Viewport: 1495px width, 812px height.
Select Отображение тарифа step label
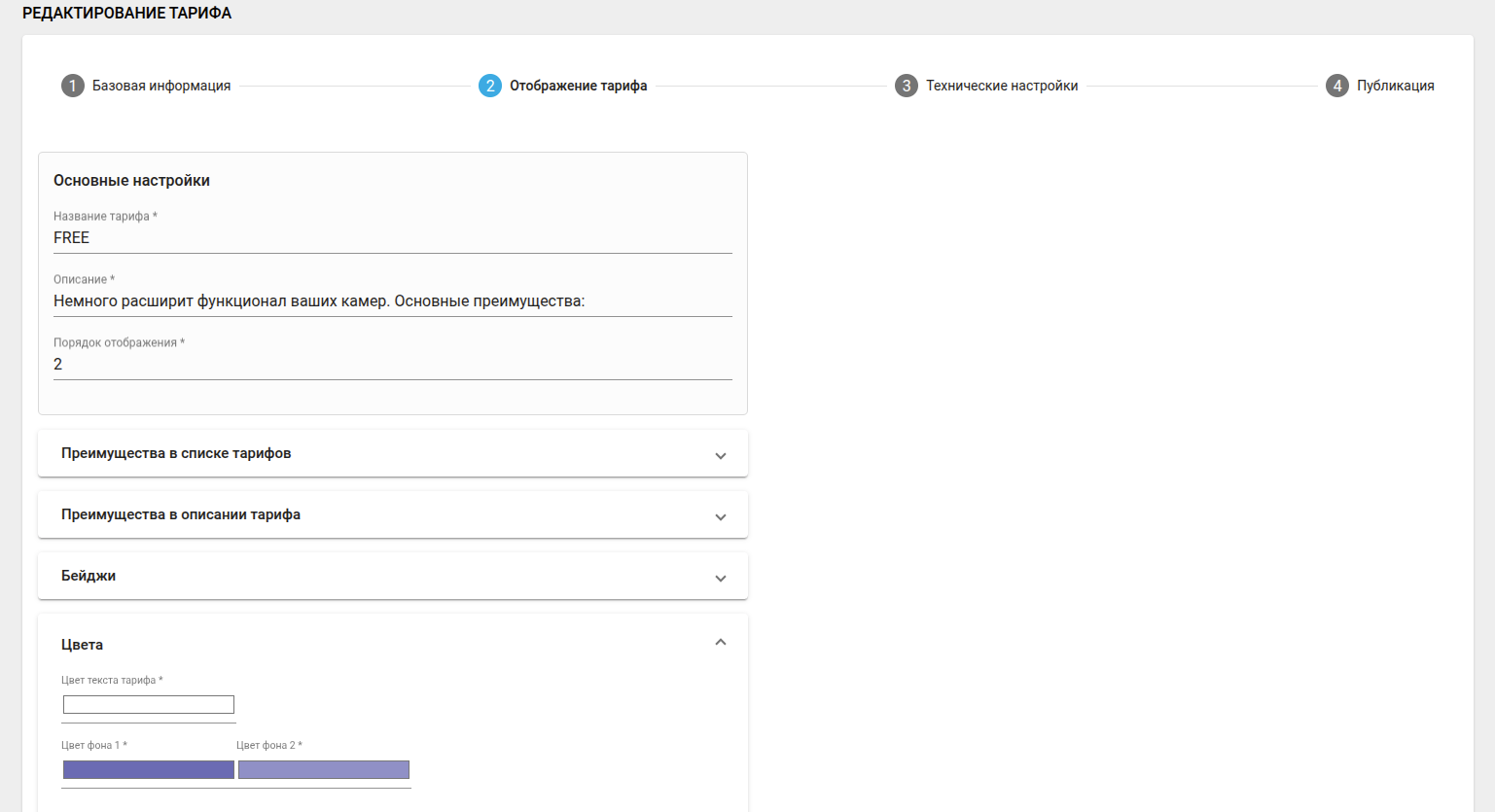tap(578, 86)
